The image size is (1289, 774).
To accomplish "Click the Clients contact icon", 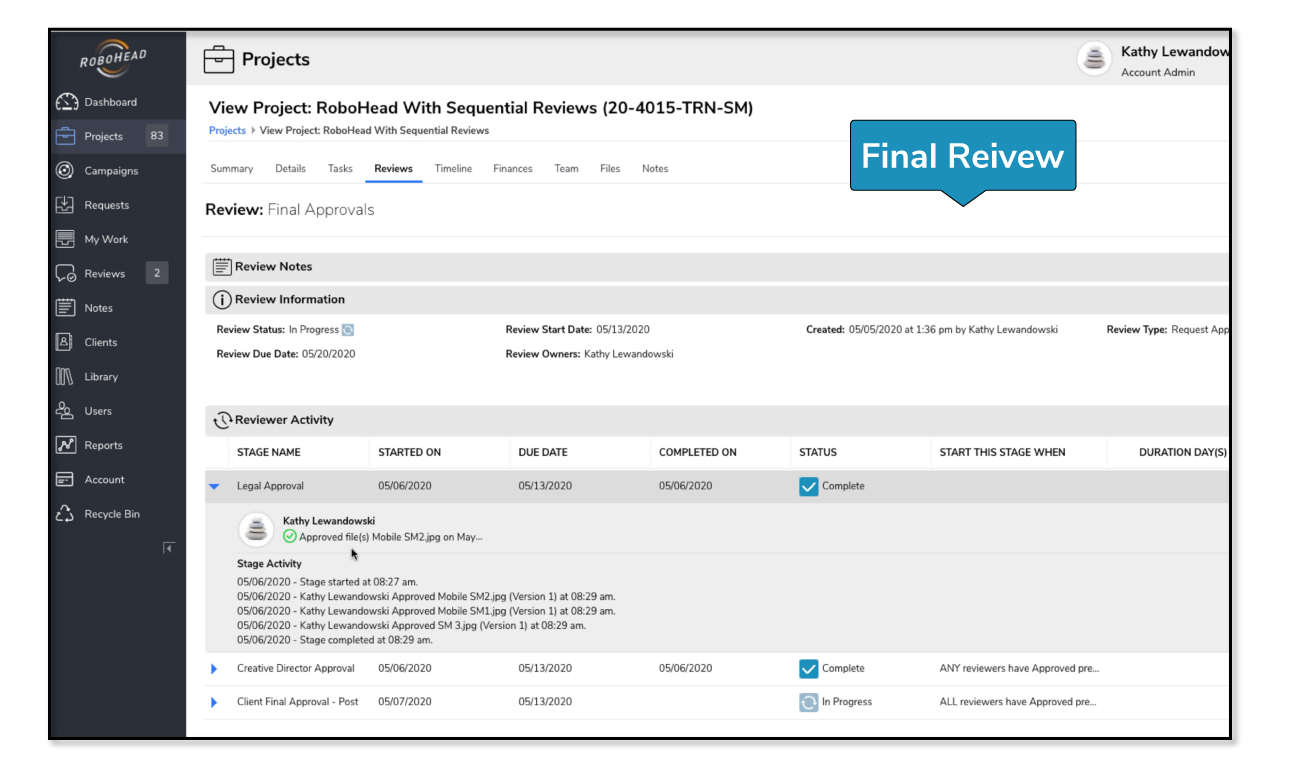I will (66, 342).
